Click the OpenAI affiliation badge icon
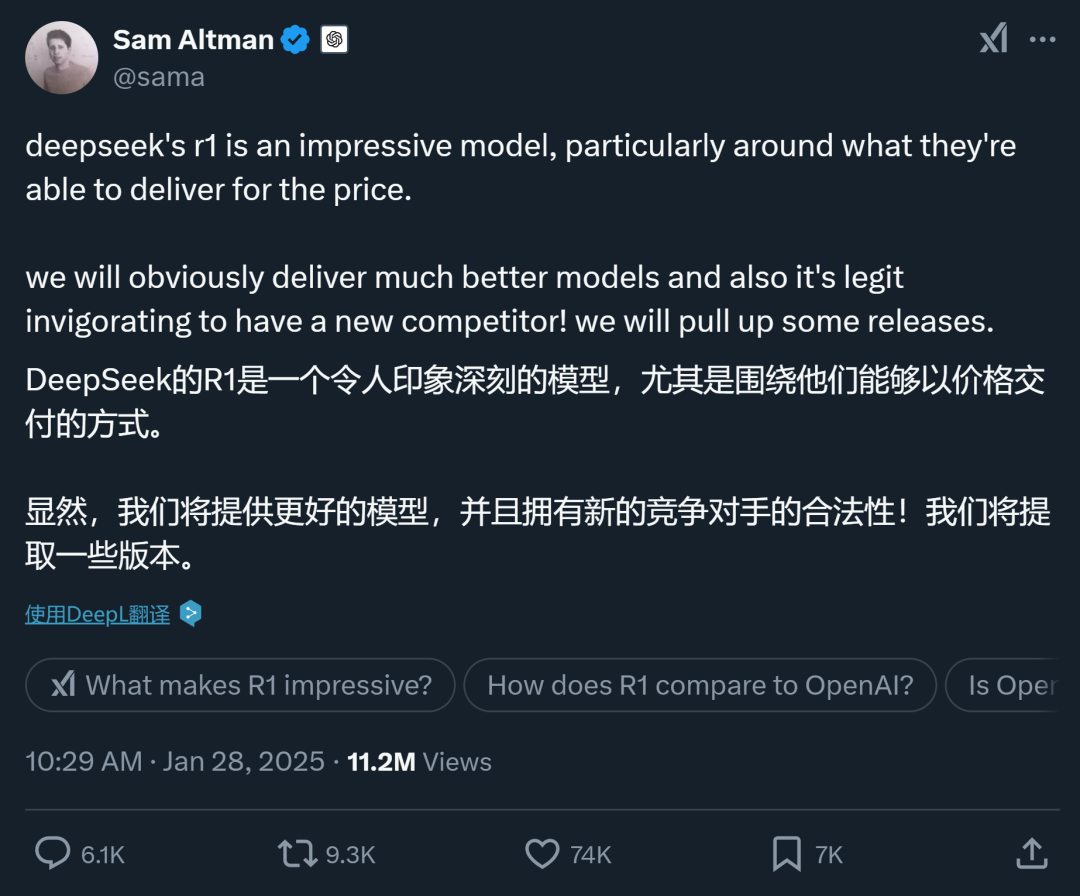 coord(334,40)
